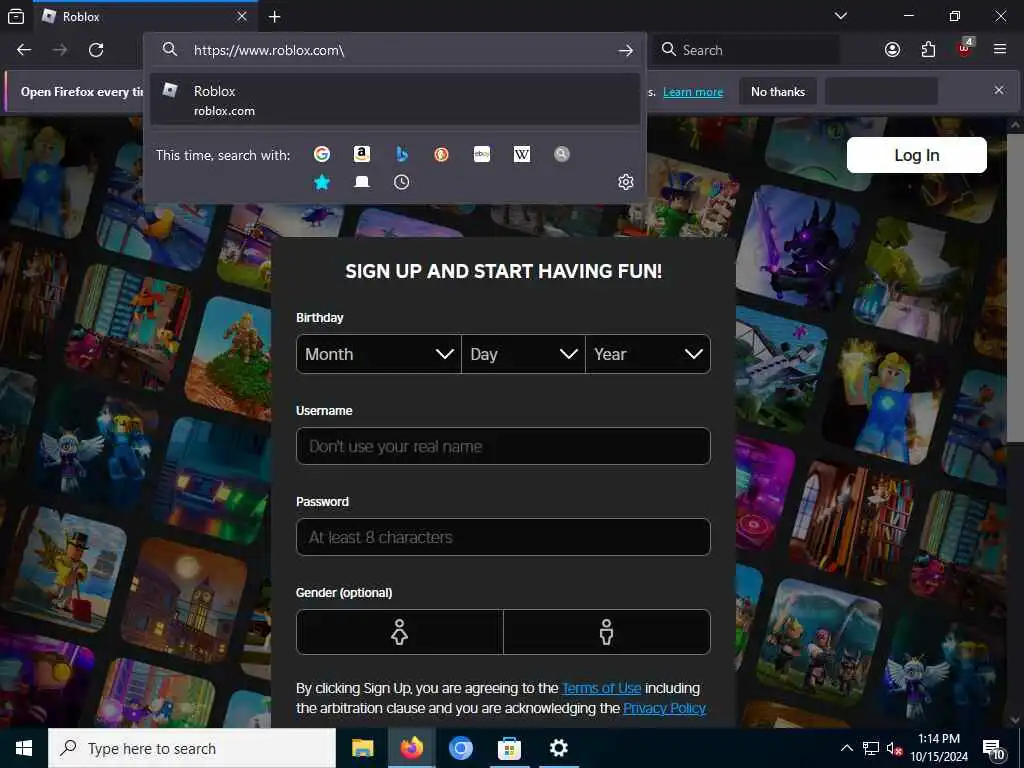Open a new browser tab
Viewport: 1024px width, 768px height.
(275, 16)
